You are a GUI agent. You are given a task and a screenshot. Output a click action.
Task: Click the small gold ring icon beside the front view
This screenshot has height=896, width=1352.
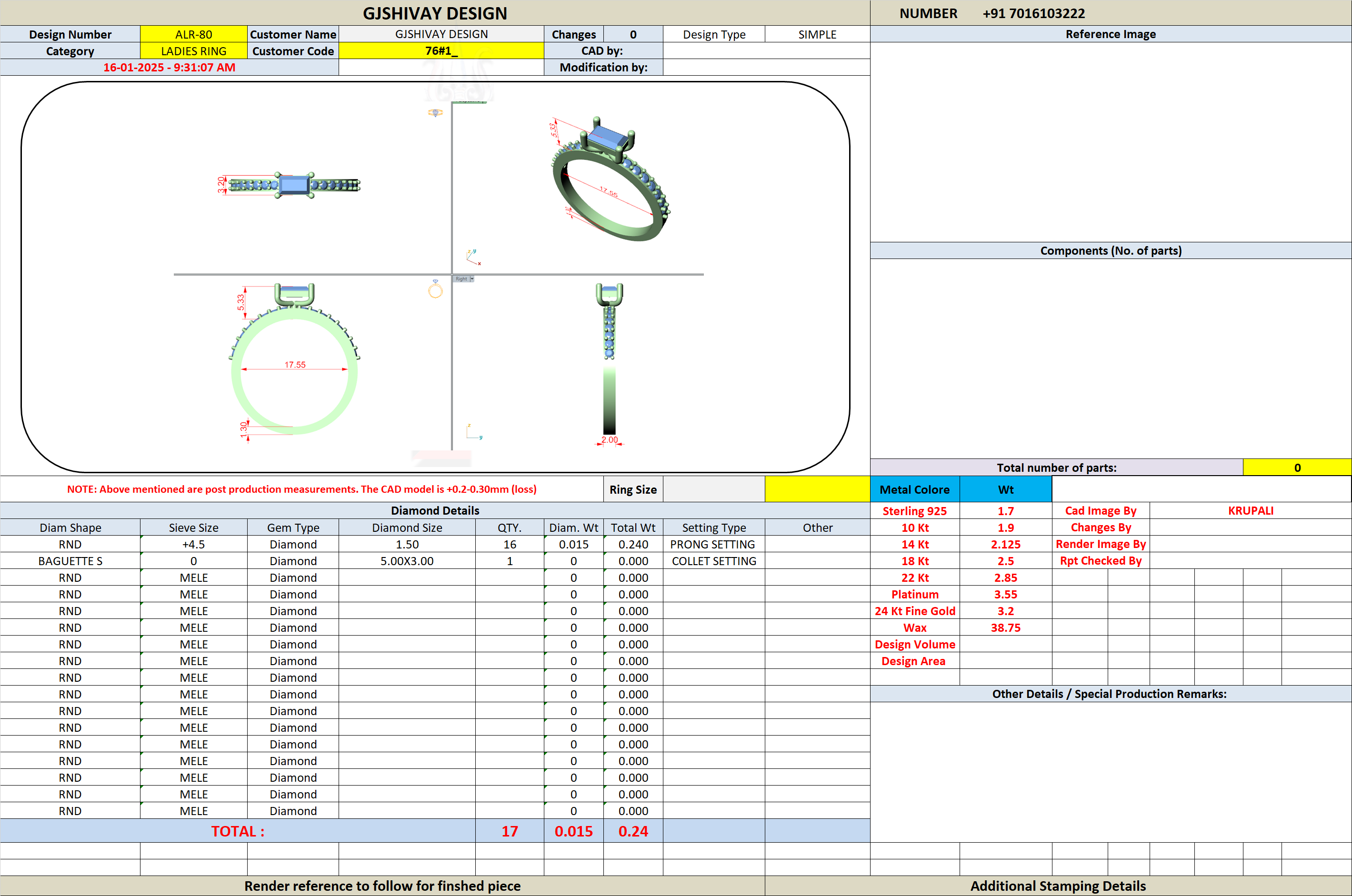(x=435, y=290)
